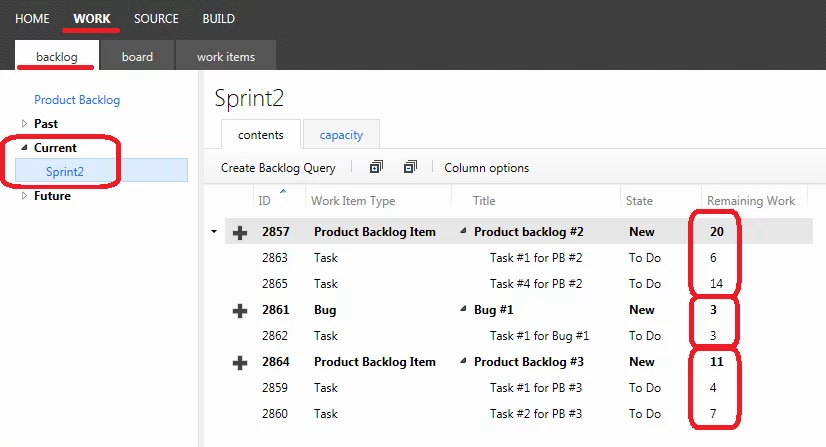This screenshot has width=826, height=447.
Task: Switch to the capacity tab
Action: (x=341, y=135)
